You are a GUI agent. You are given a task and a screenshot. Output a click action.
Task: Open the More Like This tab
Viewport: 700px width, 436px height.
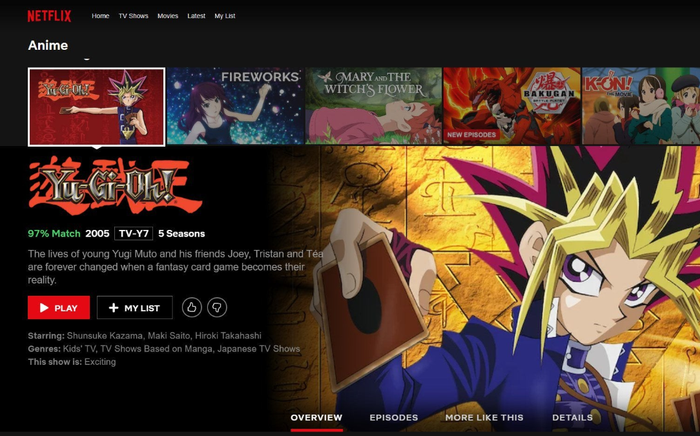tap(484, 418)
